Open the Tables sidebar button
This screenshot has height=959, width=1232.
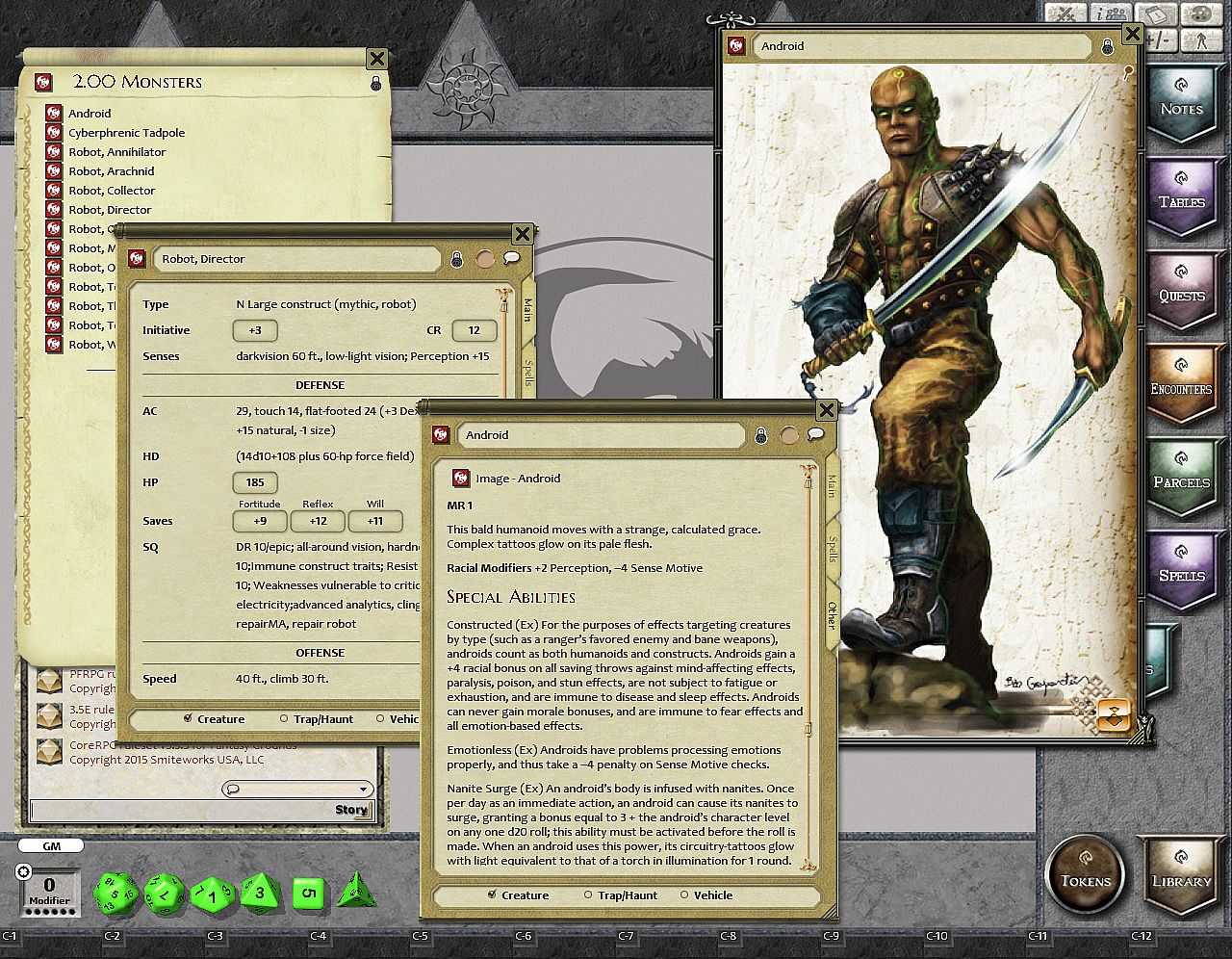[1181, 201]
